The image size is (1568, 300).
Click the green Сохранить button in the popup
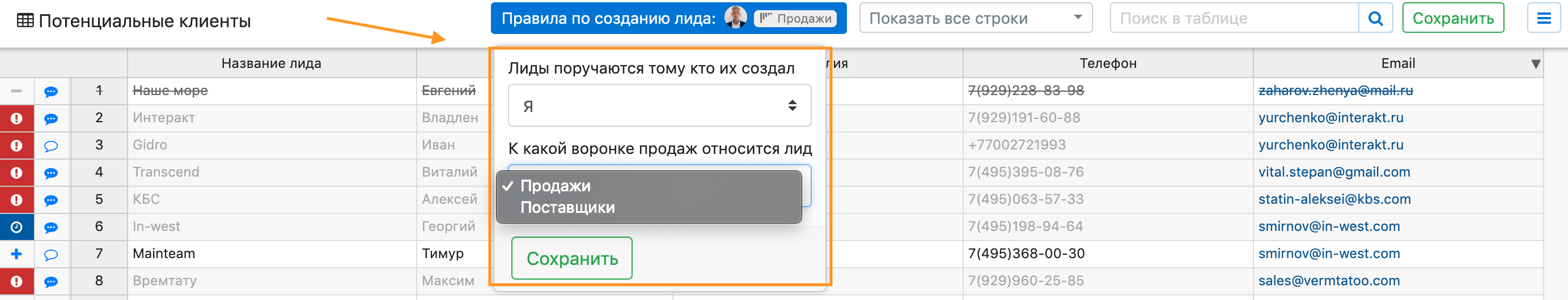click(571, 258)
